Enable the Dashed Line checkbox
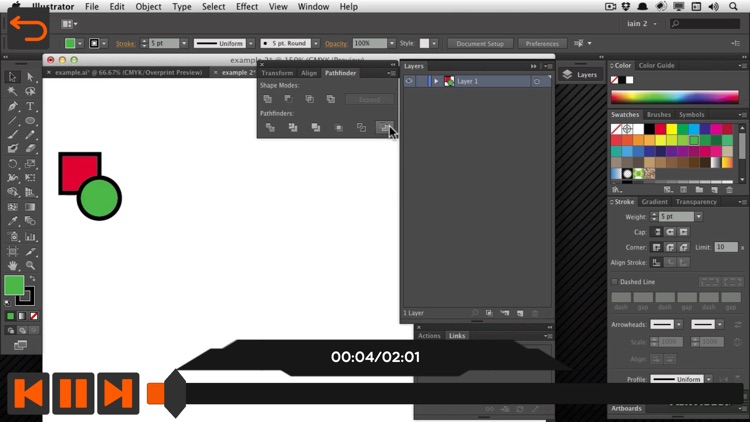Screen dimensions: 750x422 (x=615, y=282)
